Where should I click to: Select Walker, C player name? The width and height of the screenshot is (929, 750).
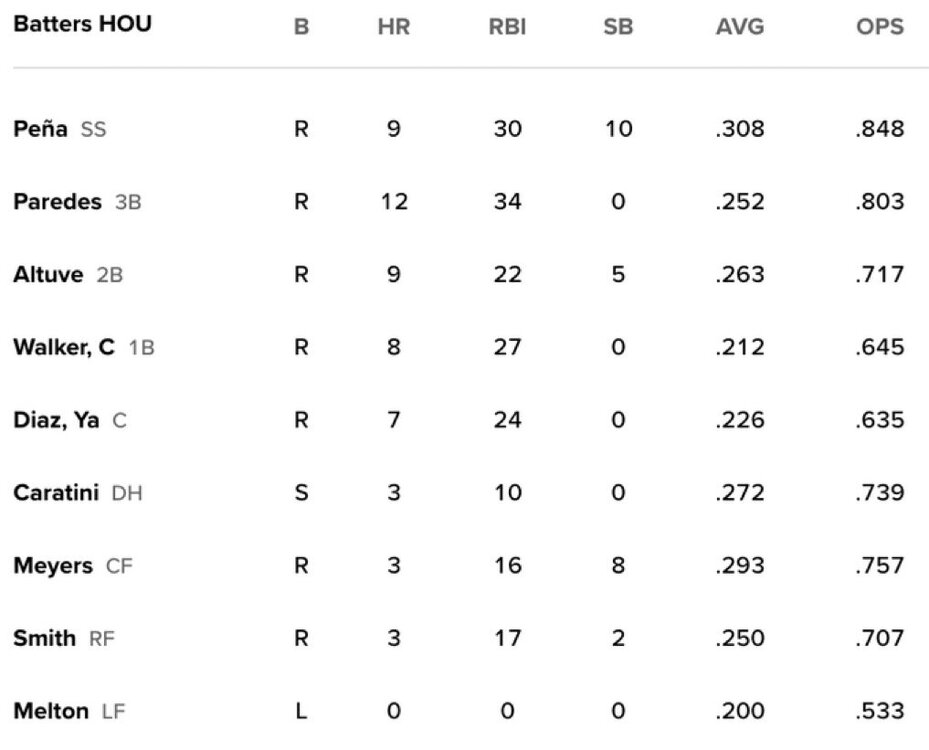click(65, 348)
